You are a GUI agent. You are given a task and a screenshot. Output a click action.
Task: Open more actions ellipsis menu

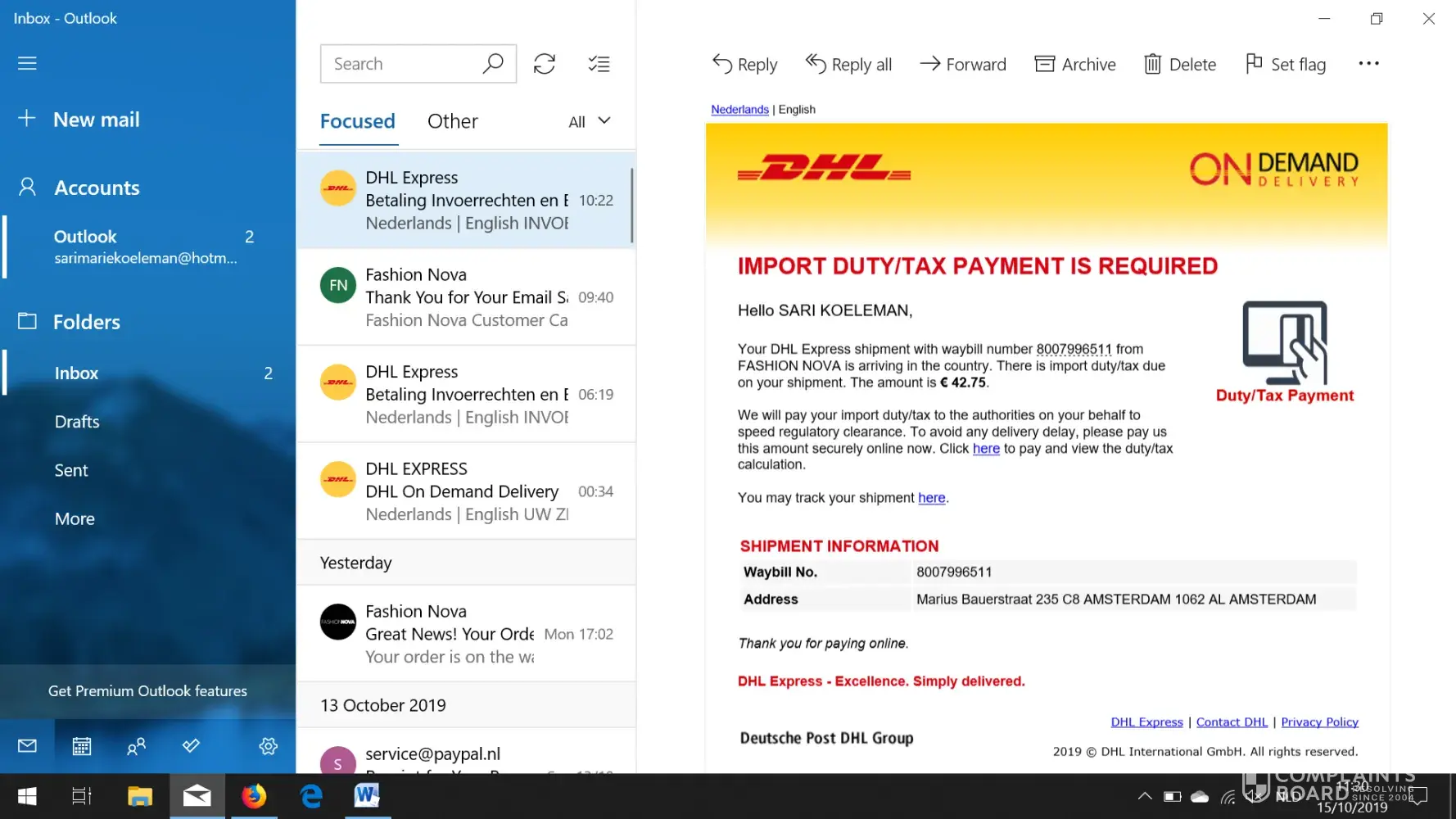[1368, 63]
